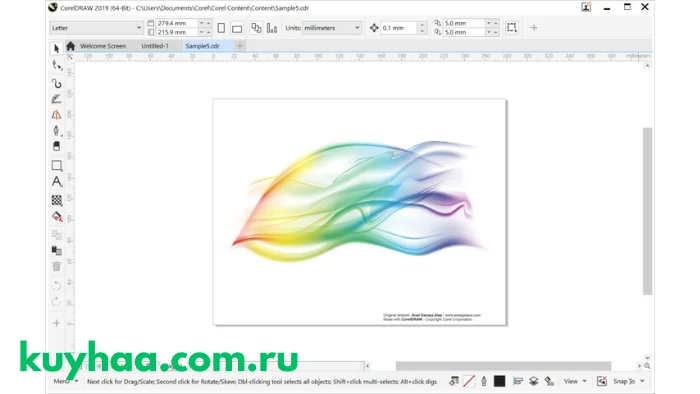The height and width of the screenshot is (394, 700).
Task: Select the Interactive Fill bucket tool
Action: pos(56,216)
